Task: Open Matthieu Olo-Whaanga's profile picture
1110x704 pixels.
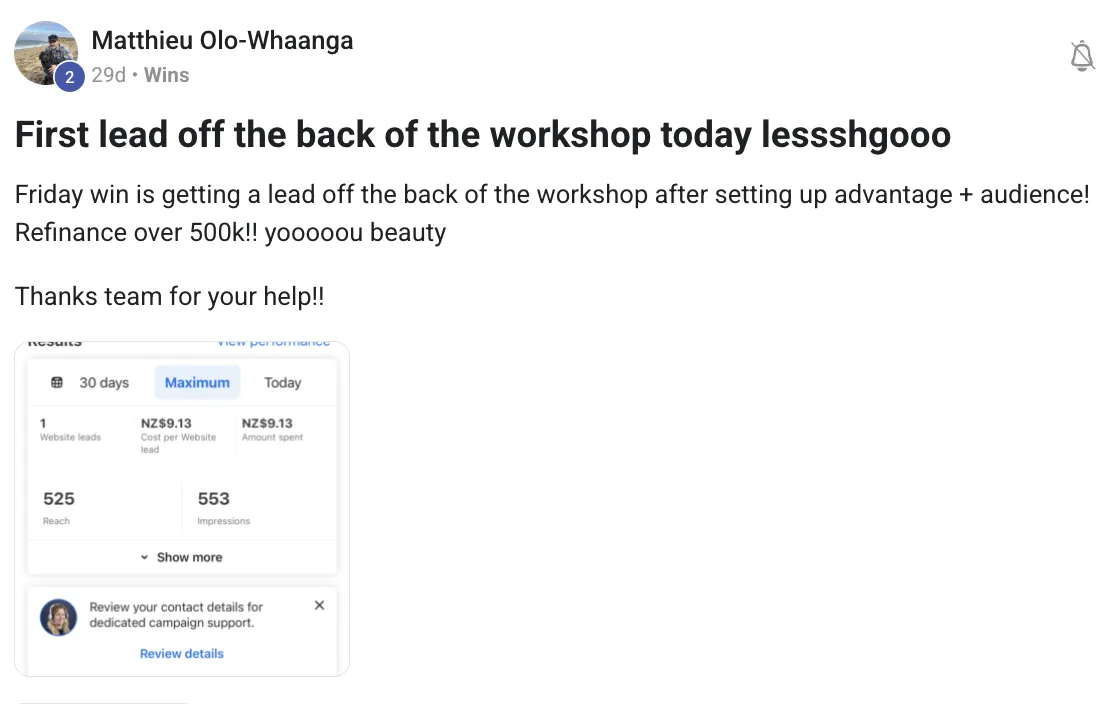Action: (x=46, y=53)
